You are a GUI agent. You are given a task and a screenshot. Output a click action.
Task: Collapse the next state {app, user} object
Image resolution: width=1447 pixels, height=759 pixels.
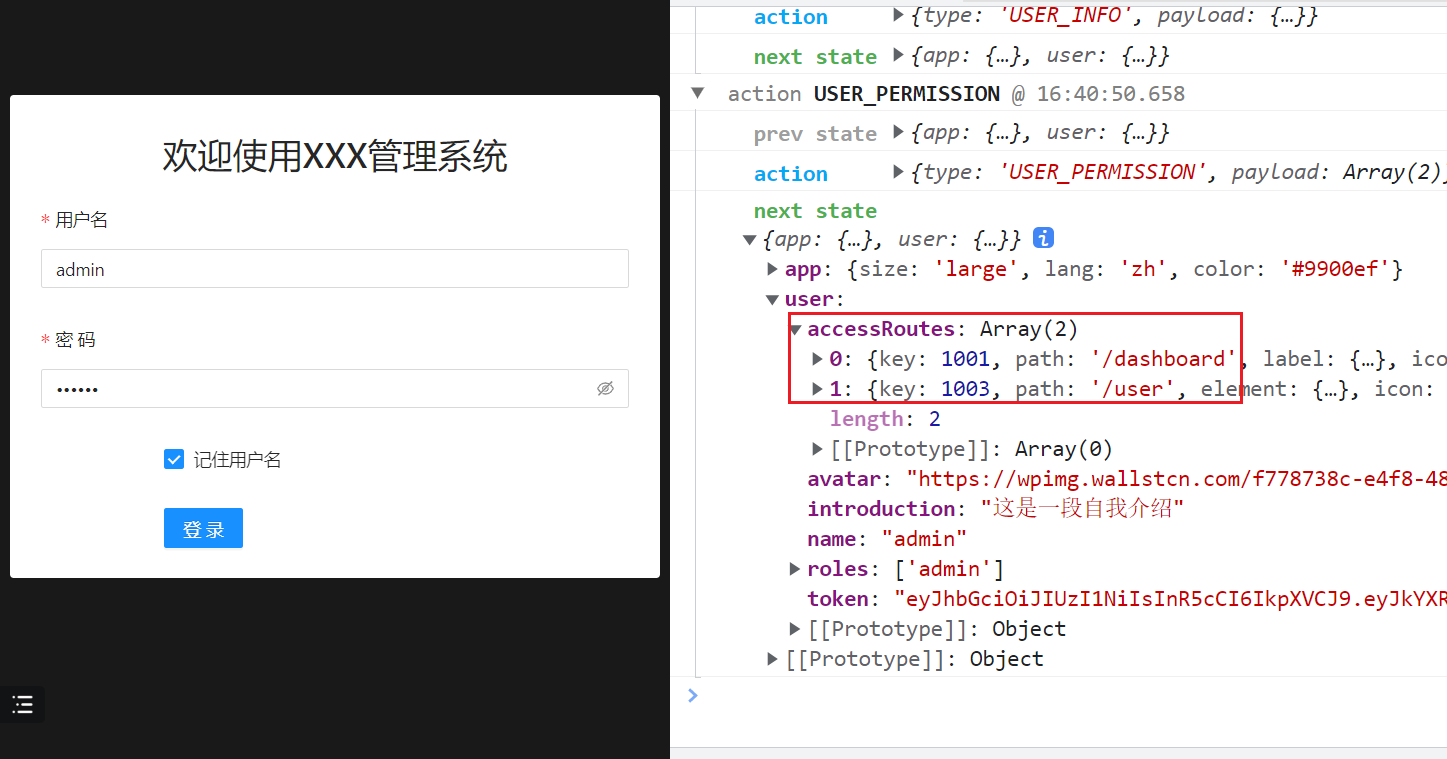749,239
